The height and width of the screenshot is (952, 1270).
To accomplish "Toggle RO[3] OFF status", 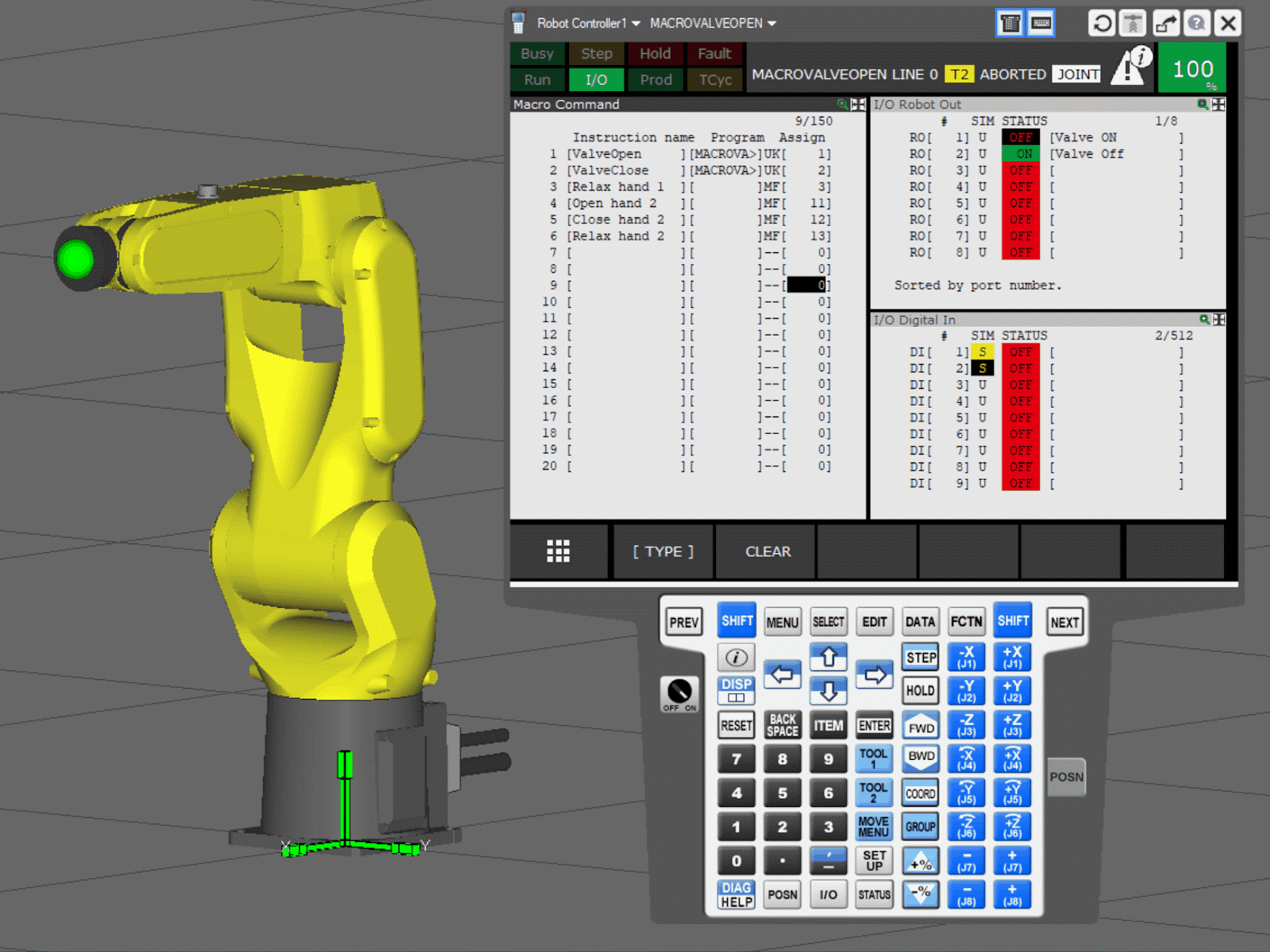I will pyautogui.click(x=1020, y=171).
